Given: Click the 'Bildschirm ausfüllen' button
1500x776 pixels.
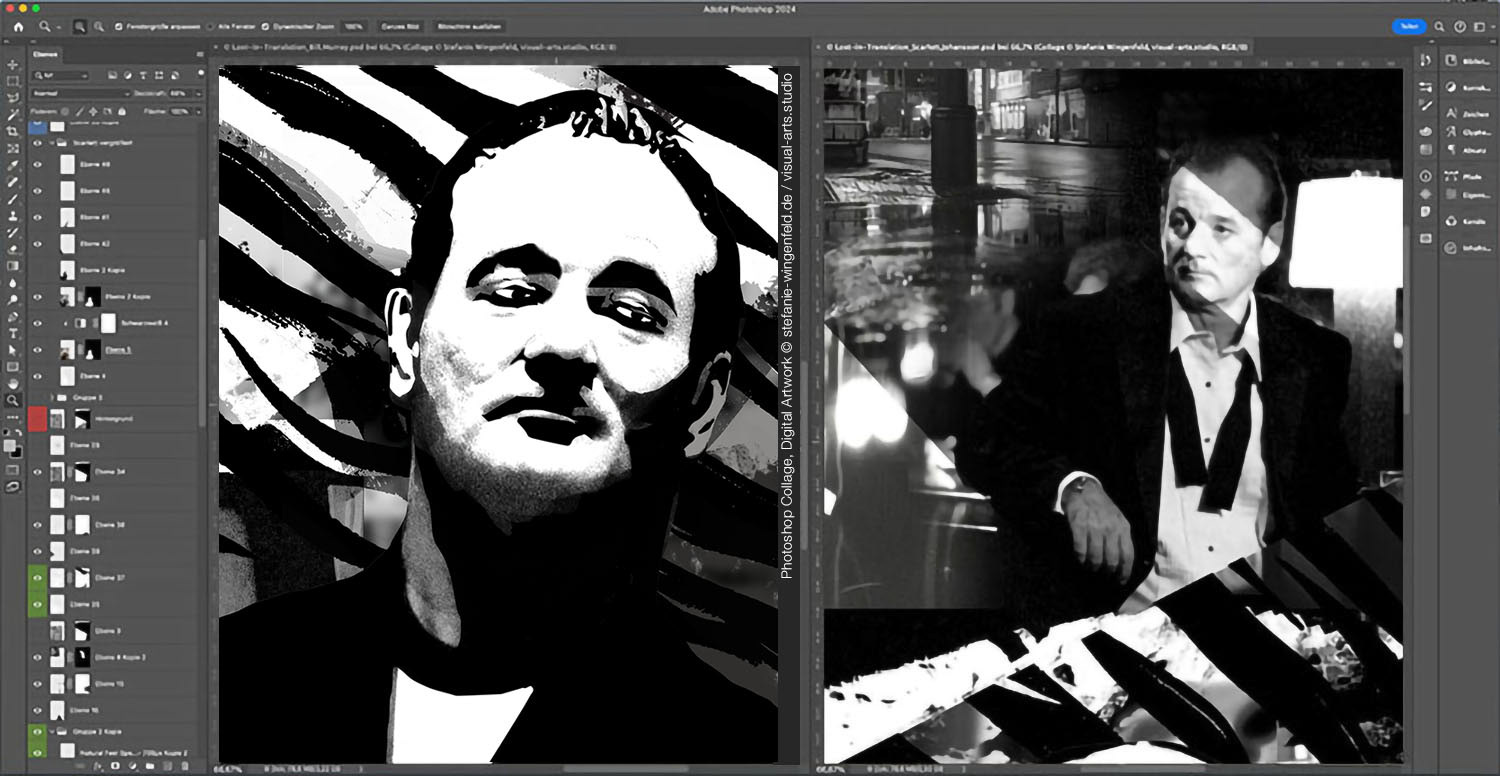Looking at the screenshot, I should (x=469, y=26).
